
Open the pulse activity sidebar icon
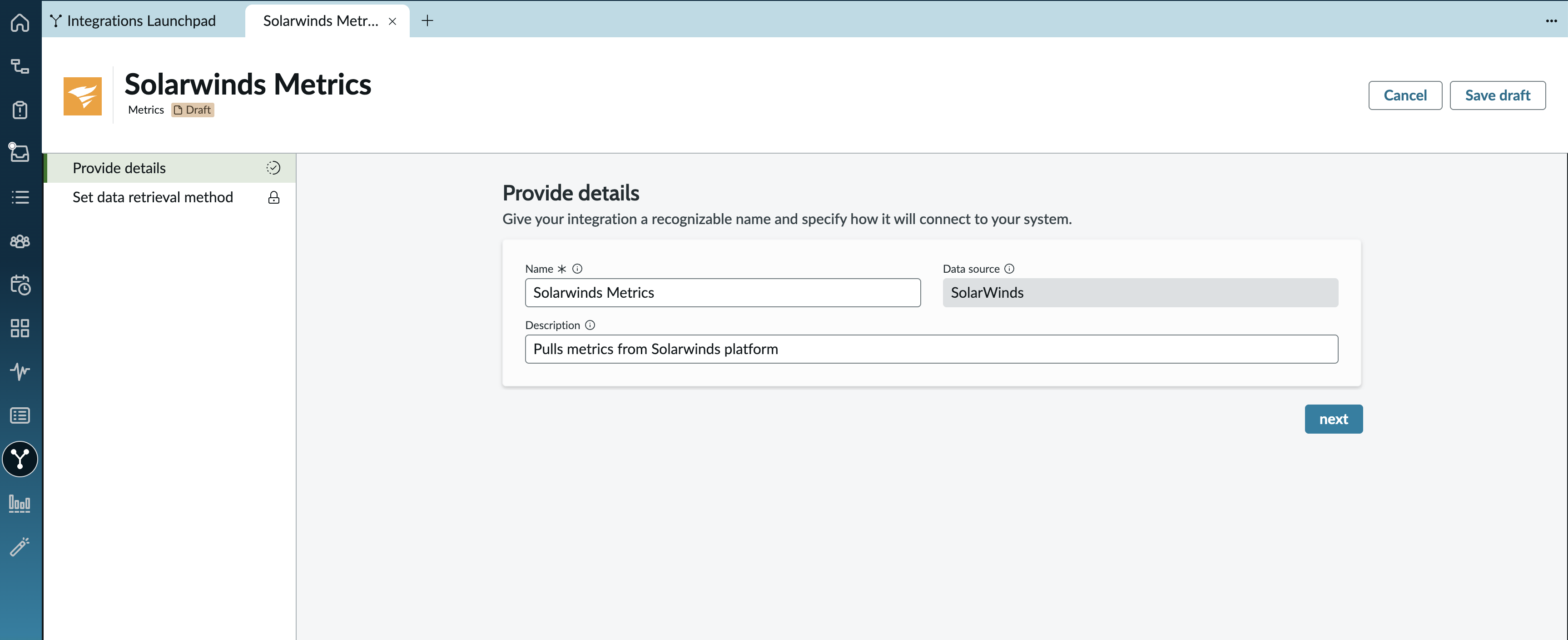[x=20, y=371]
